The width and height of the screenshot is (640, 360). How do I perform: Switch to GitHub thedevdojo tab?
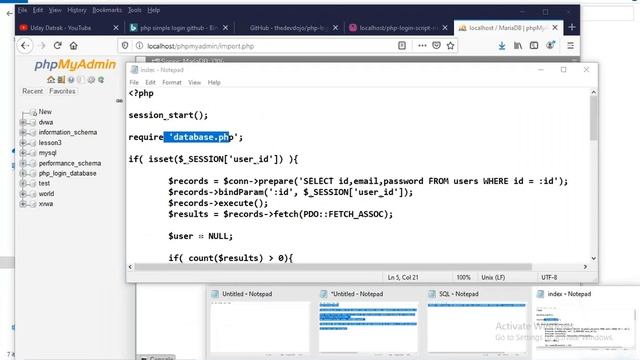tap(289, 28)
